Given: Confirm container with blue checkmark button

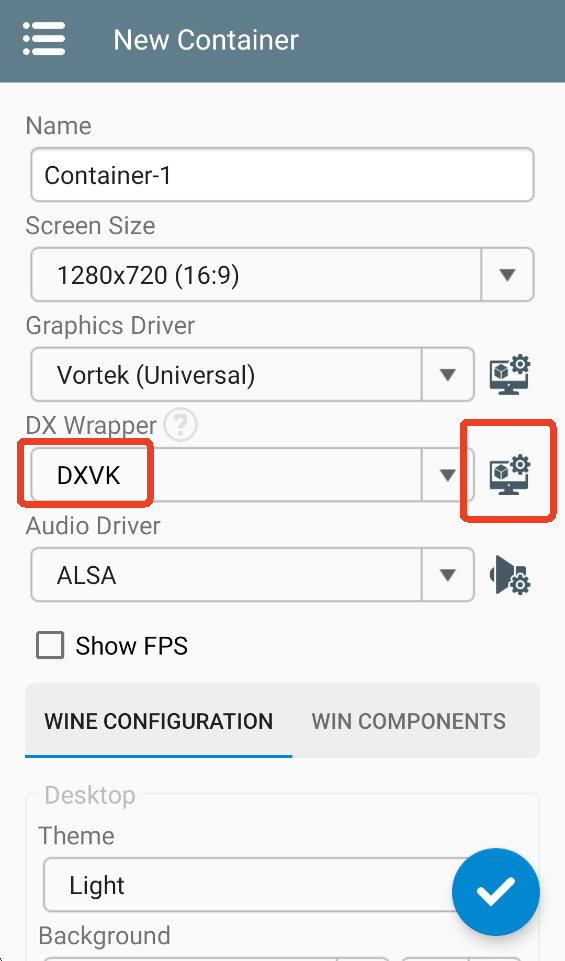Looking at the screenshot, I should [x=496, y=892].
